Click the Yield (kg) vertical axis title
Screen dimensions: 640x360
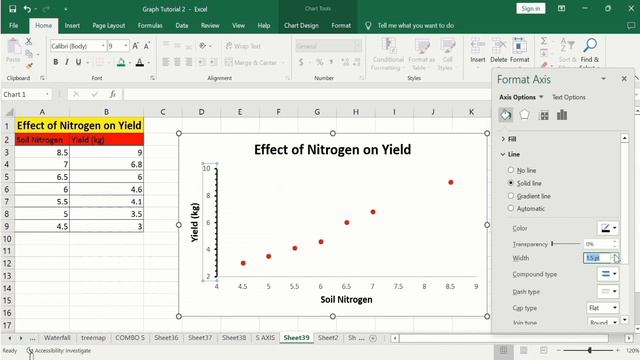click(x=195, y=222)
